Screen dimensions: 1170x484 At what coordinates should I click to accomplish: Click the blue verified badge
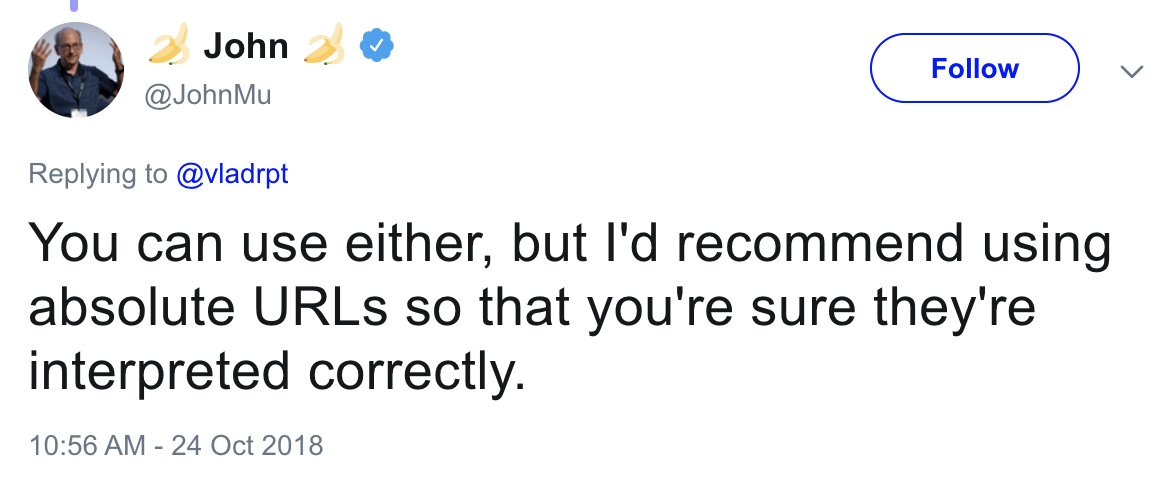point(376,45)
